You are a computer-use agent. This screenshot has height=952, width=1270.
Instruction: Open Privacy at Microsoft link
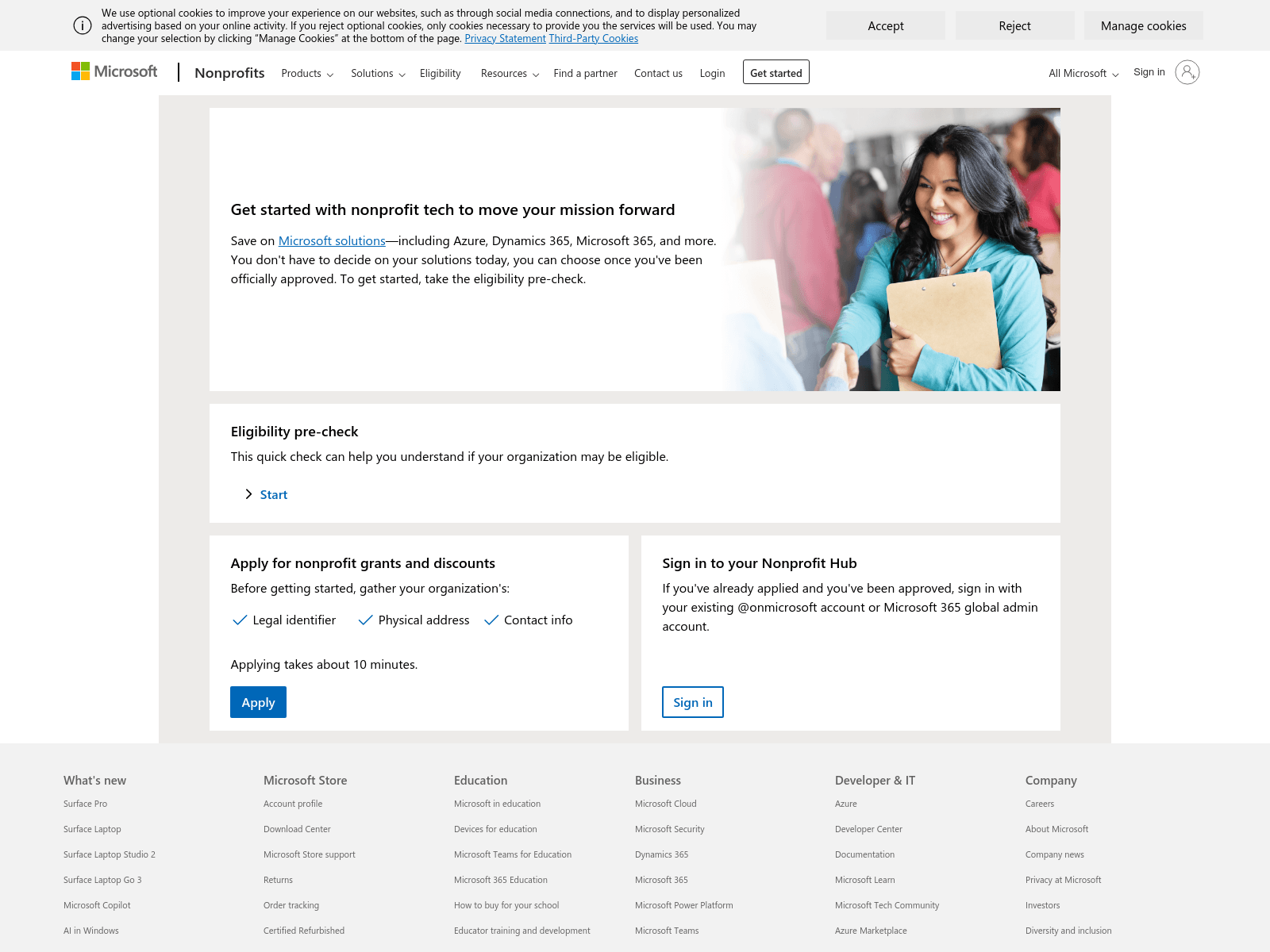click(1064, 880)
